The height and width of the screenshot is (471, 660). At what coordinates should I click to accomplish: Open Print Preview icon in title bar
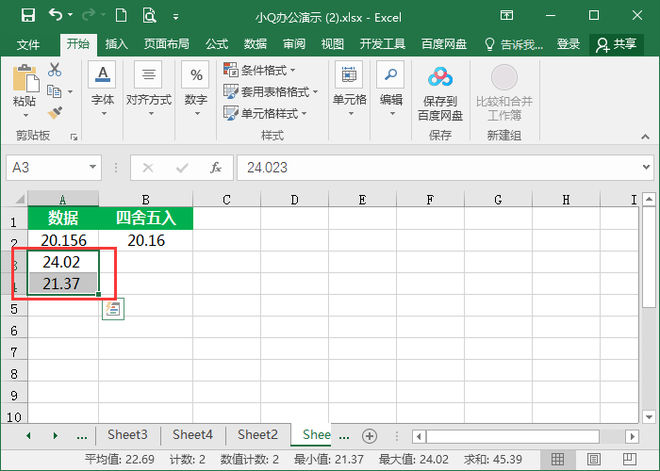149,16
